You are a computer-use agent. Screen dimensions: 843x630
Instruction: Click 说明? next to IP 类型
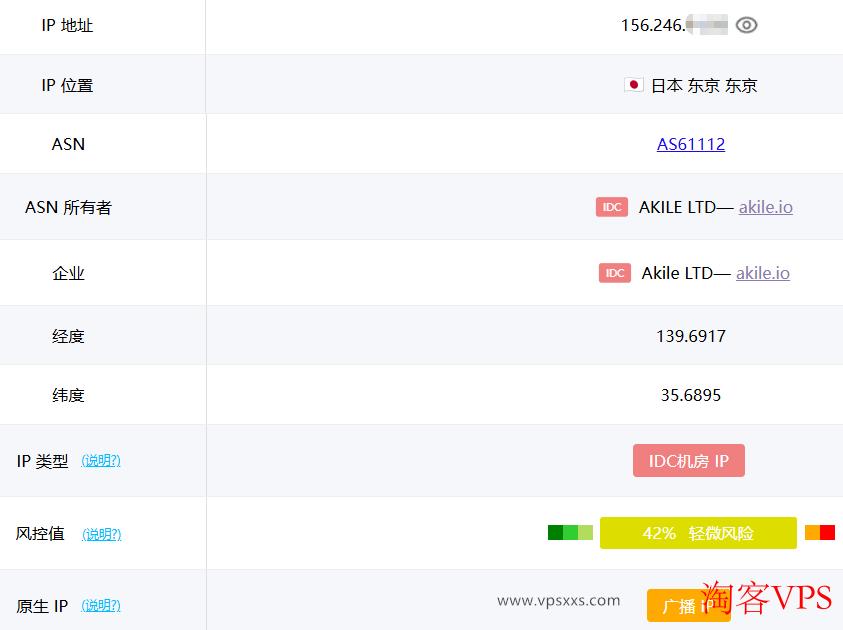tap(101, 460)
